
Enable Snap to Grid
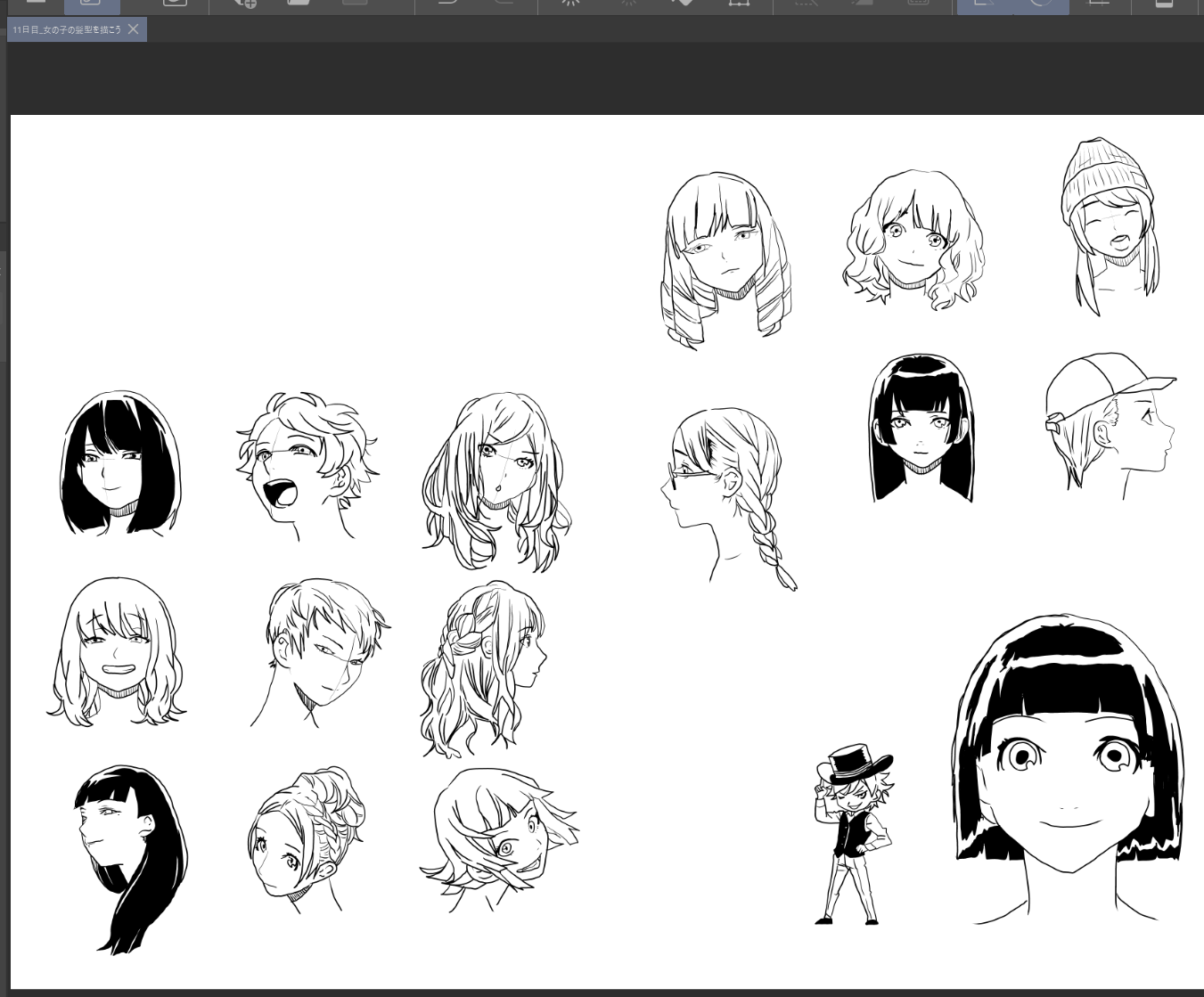1099,4
